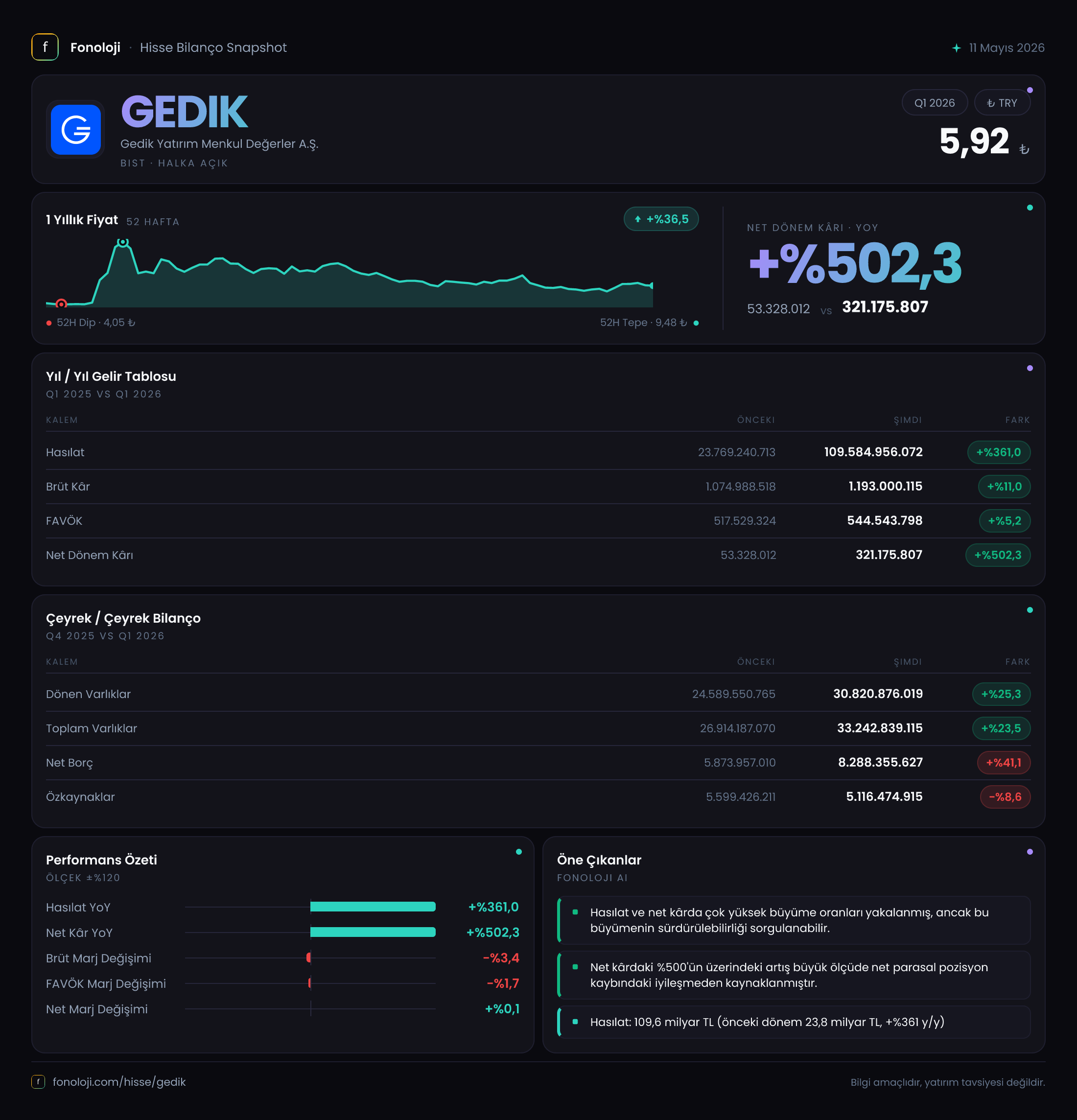The height and width of the screenshot is (1120, 1077).
Task: Click the Net Borç +%41,1 red badge
Action: (x=1003, y=762)
